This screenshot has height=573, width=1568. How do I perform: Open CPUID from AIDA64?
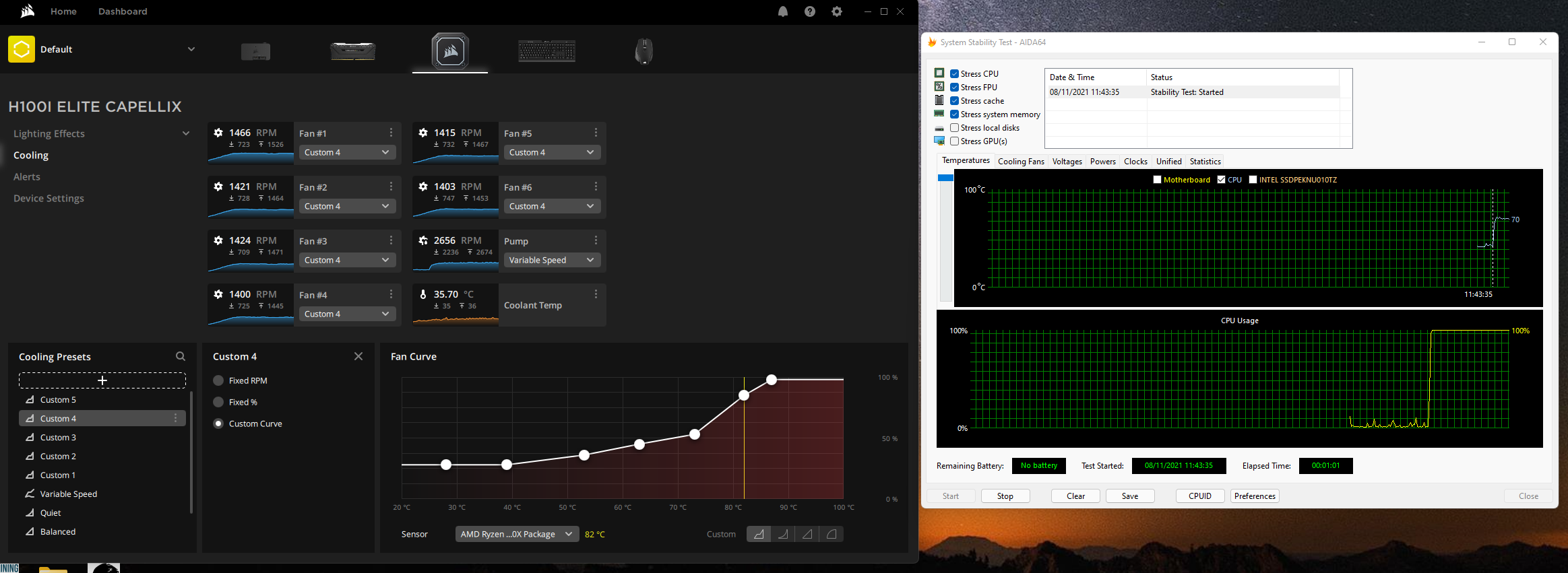(1200, 496)
